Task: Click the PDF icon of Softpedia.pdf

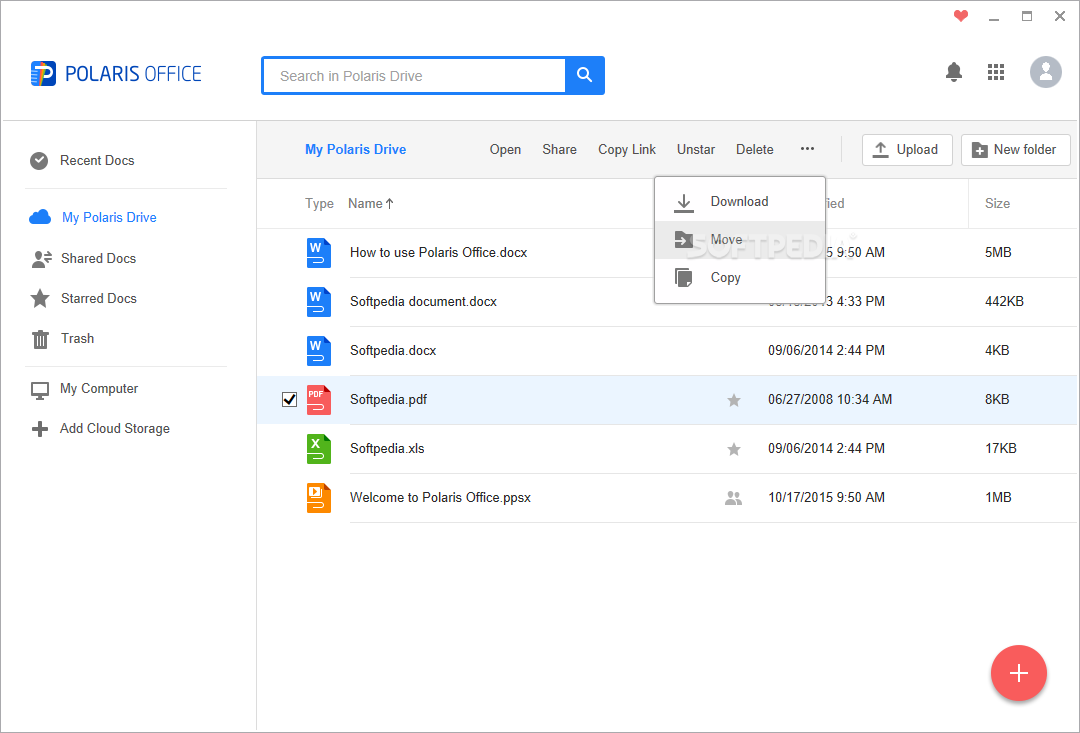Action: [318, 400]
